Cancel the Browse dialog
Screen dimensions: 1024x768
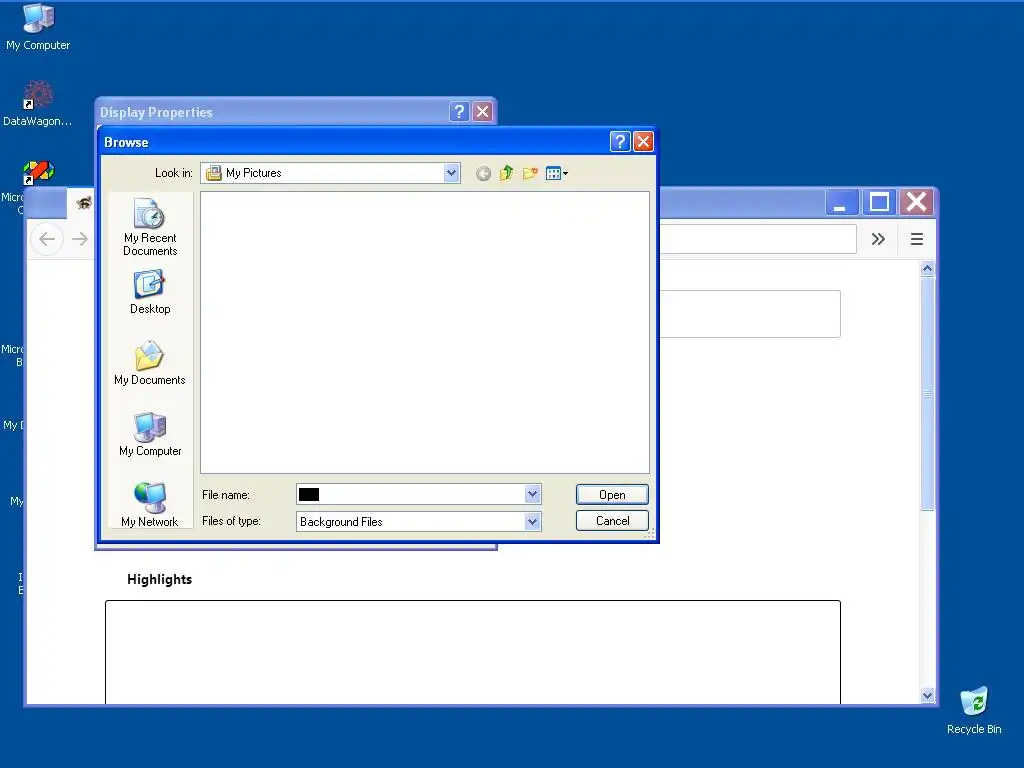612,520
